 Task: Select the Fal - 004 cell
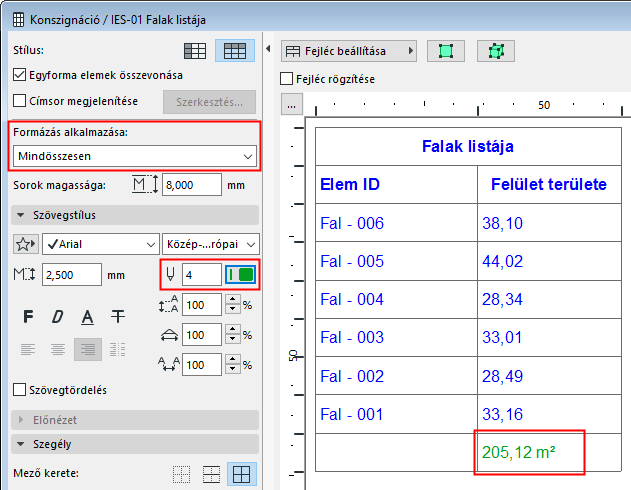point(396,299)
